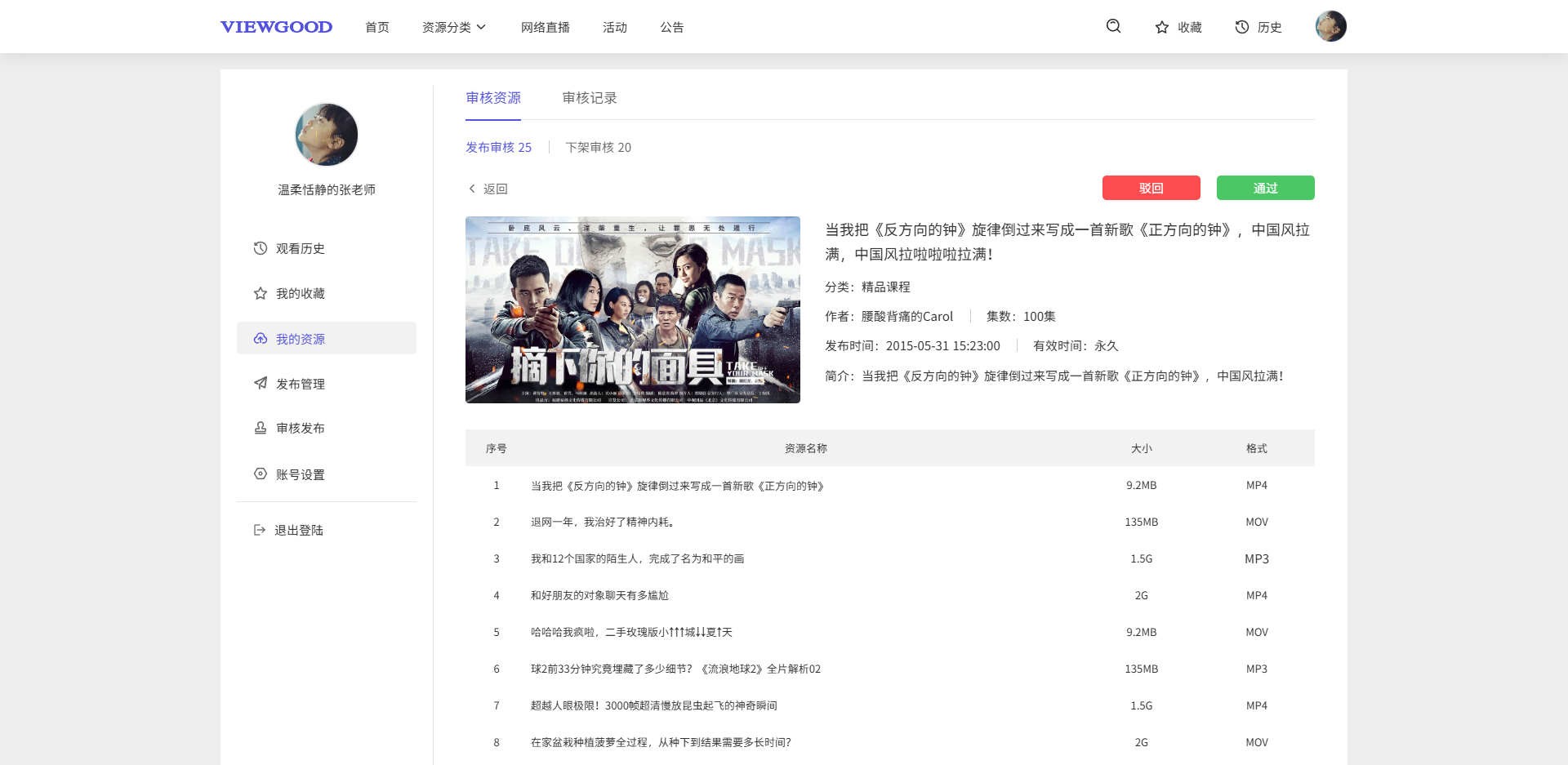Go to 首页 in the top navigation

click(377, 27)
